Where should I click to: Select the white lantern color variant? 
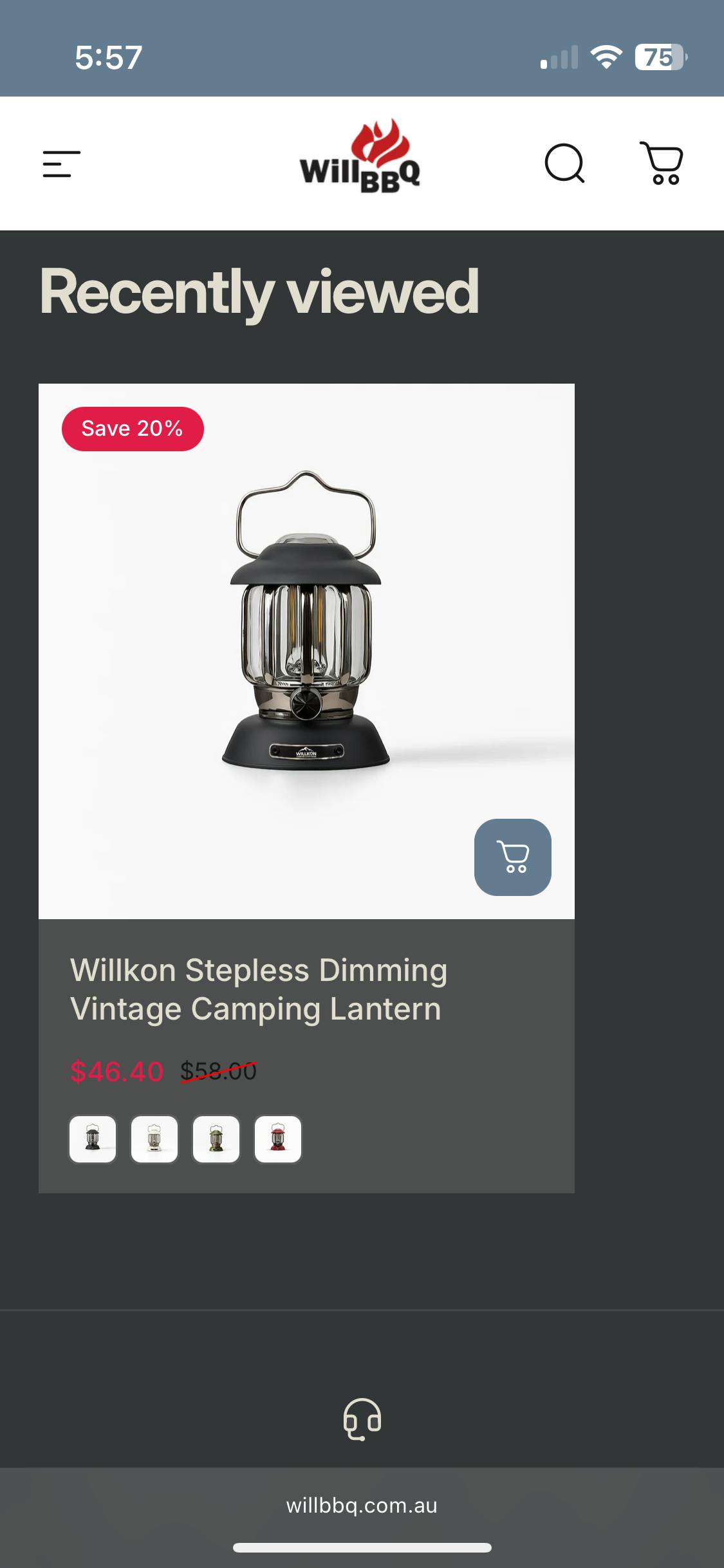point(154,1139)
